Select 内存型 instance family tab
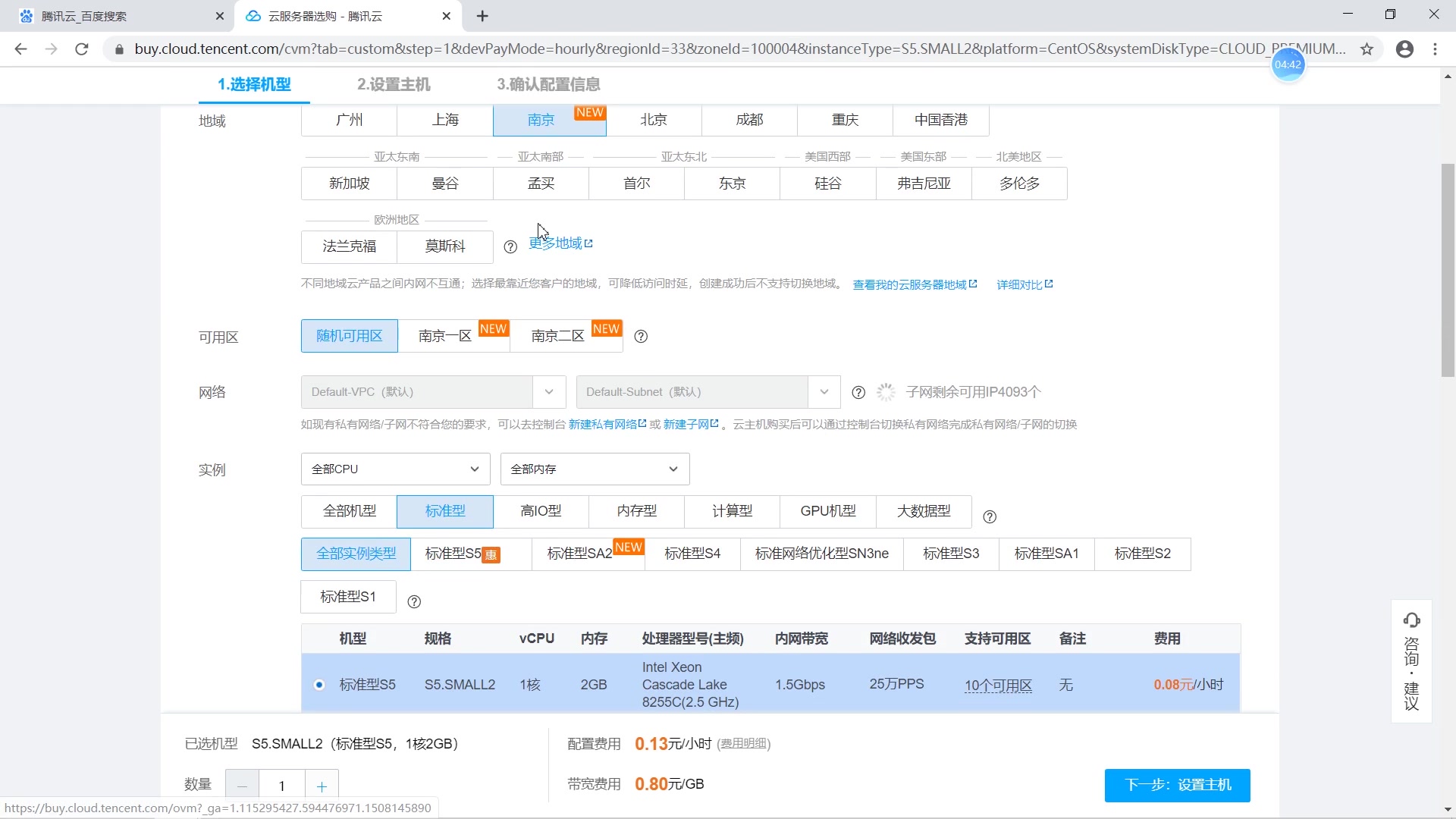 click(637, 511)
